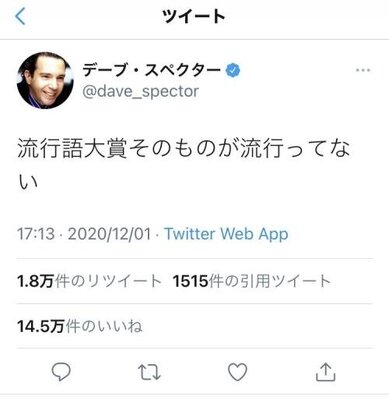The width and height of the screenshot is (389, 400).
Task: Tap the reply speech bubble icon
Action: pyautogui.click(x=61, y=372)
